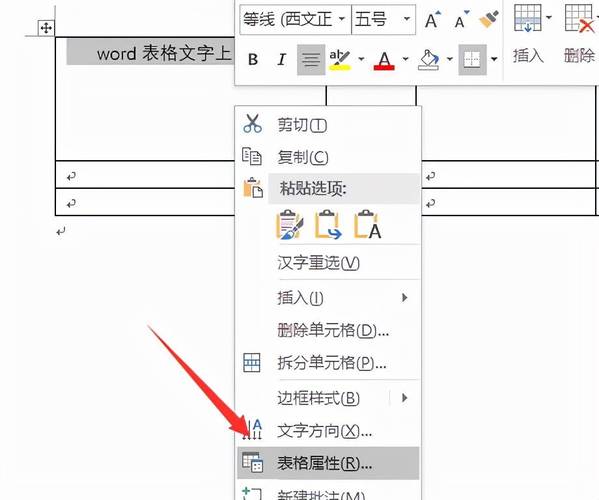Choose Keep Source Formatting paste icon
The height and width of the screenshot is (500, 599).
[290, 225]
